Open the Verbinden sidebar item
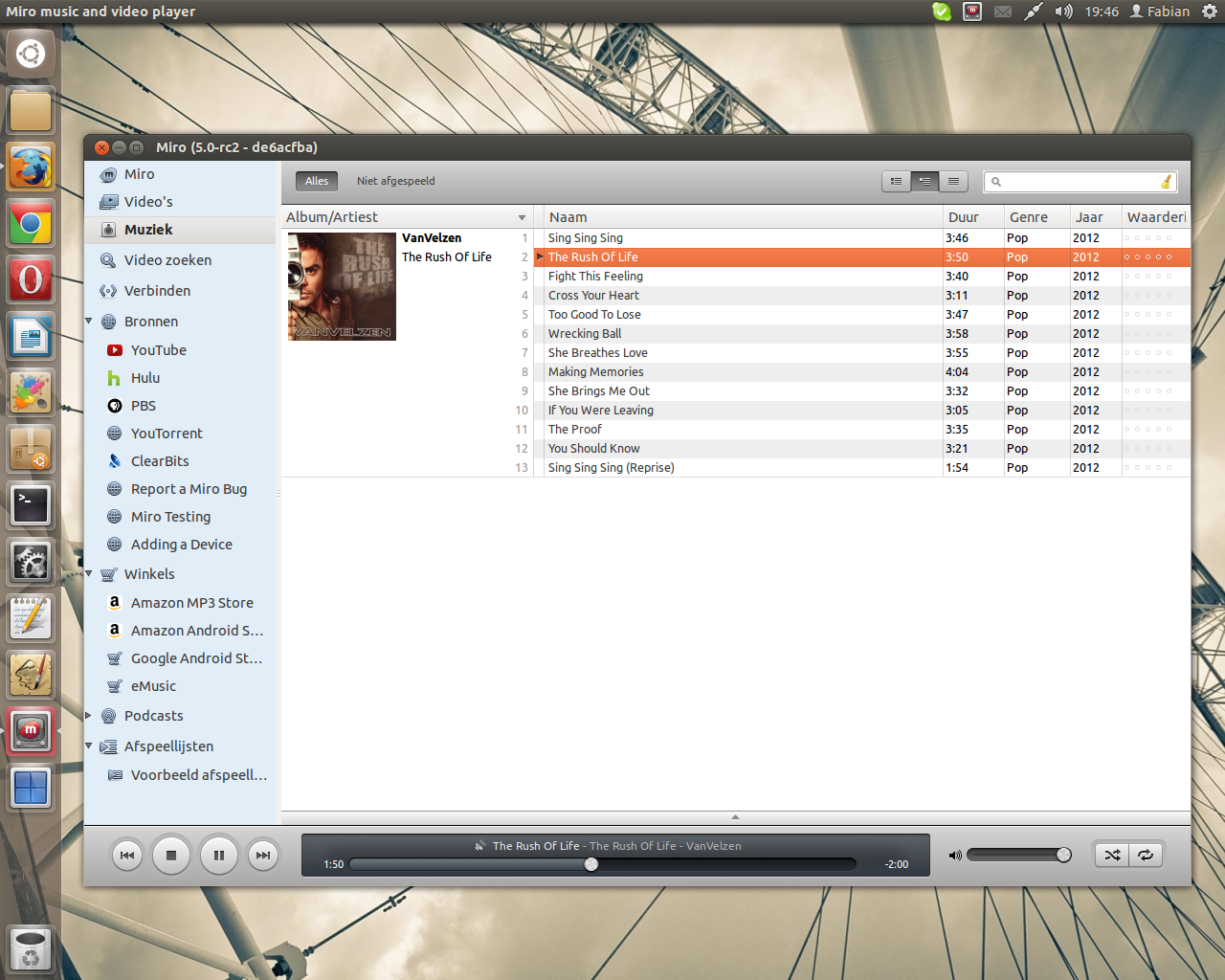The width and height of the screenshot is (1225, 980). pyautogui.click(x=180, y=291)
